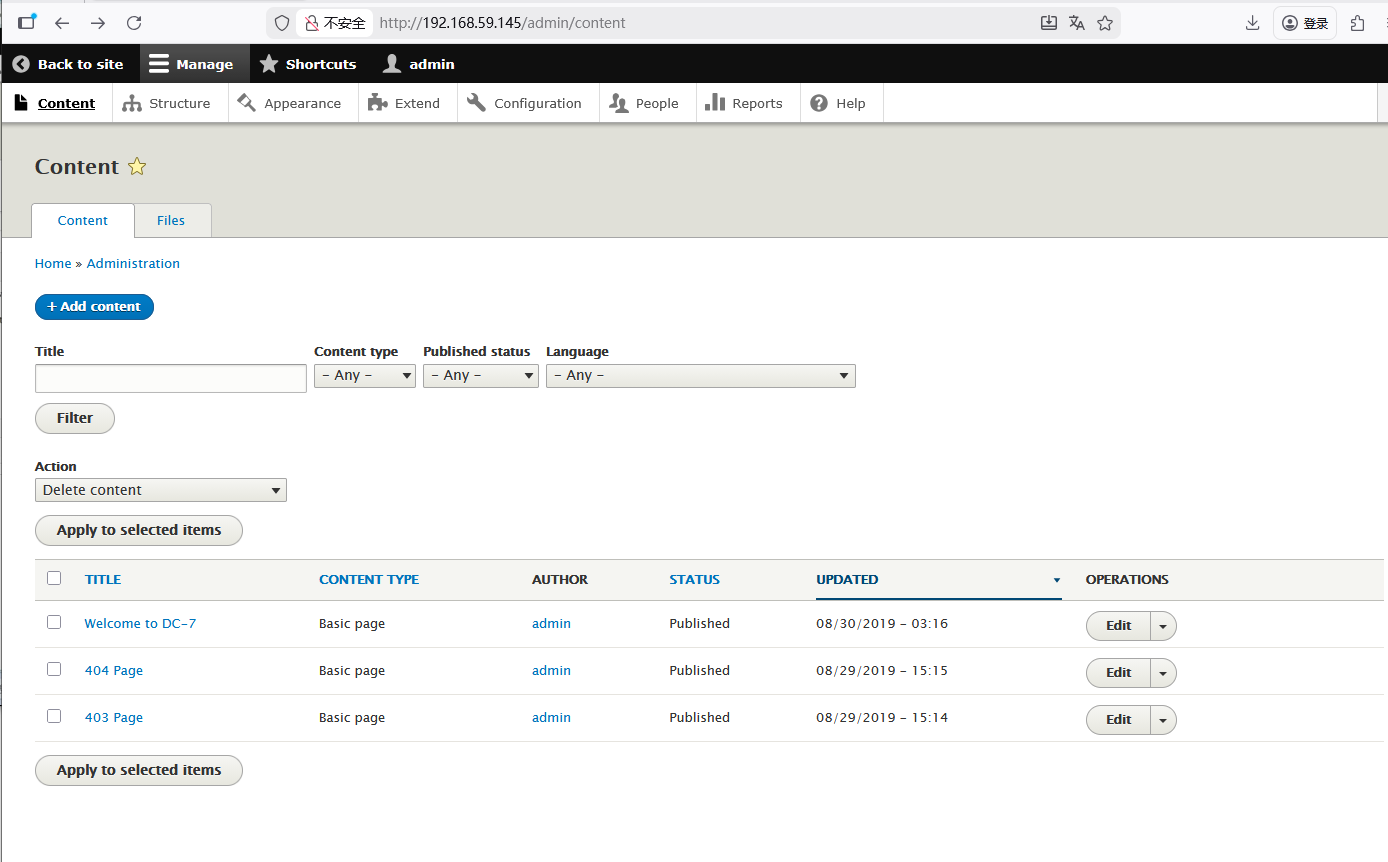Open the 403 Page link
This screenshot has height=862, width=1388.
click(x=114, y=717)
